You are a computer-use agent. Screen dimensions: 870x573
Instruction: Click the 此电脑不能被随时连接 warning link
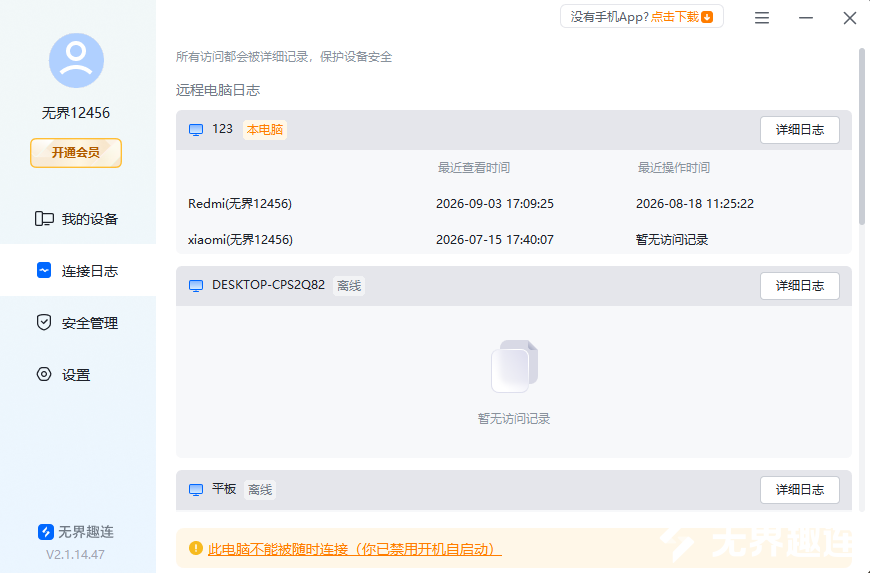pyautogui.click(x=355, y=549)
